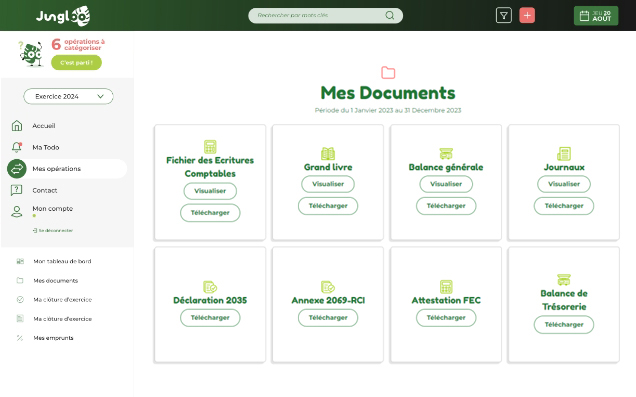This screenshot has height=397, width=636.
Task: Click the search magnifier icon
Action: click(389, 15)
